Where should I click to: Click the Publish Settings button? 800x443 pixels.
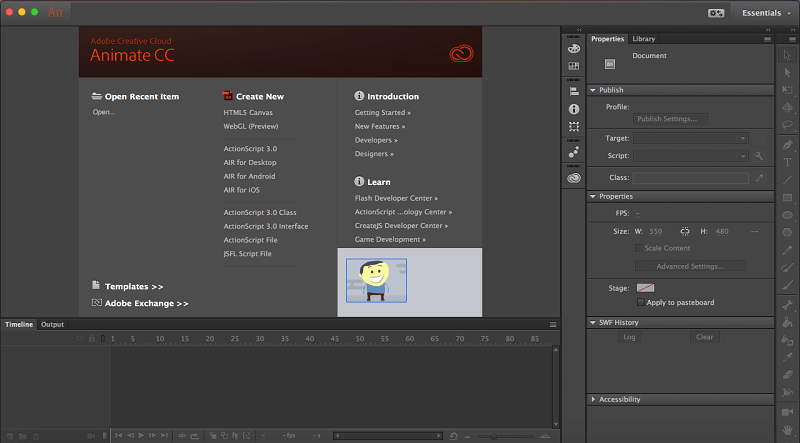pyautogui.click(x=670, y=119)
